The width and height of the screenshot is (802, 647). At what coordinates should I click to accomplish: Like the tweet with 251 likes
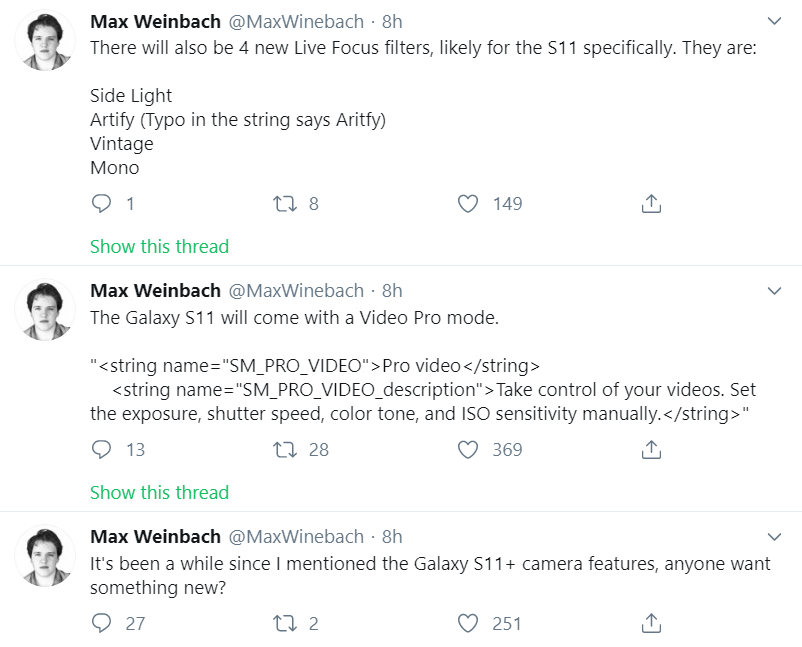coord(467,623)
